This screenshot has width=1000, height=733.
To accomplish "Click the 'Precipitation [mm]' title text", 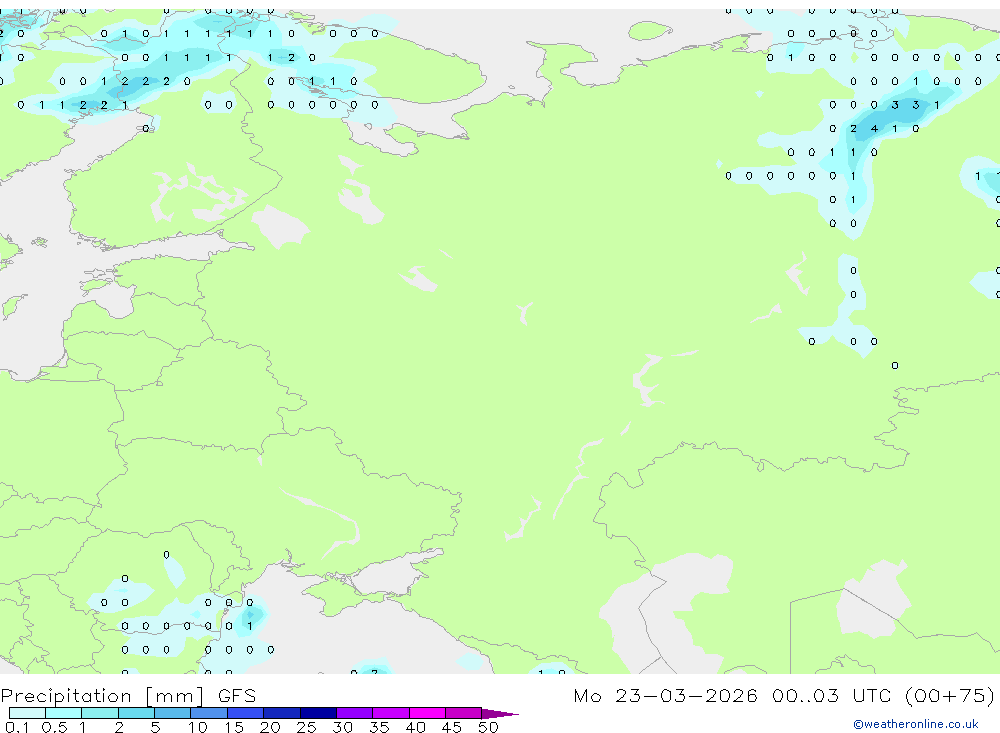I will point(102,696).
